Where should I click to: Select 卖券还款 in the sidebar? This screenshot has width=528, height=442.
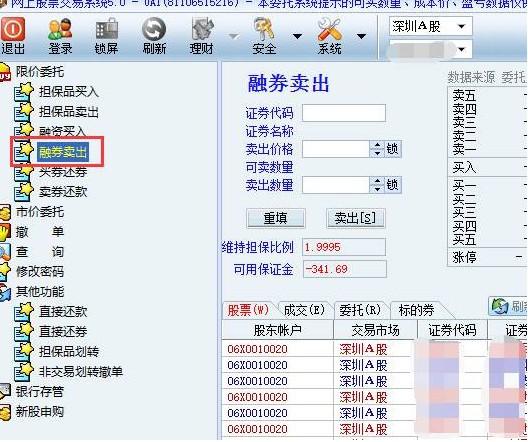point(63,192)
